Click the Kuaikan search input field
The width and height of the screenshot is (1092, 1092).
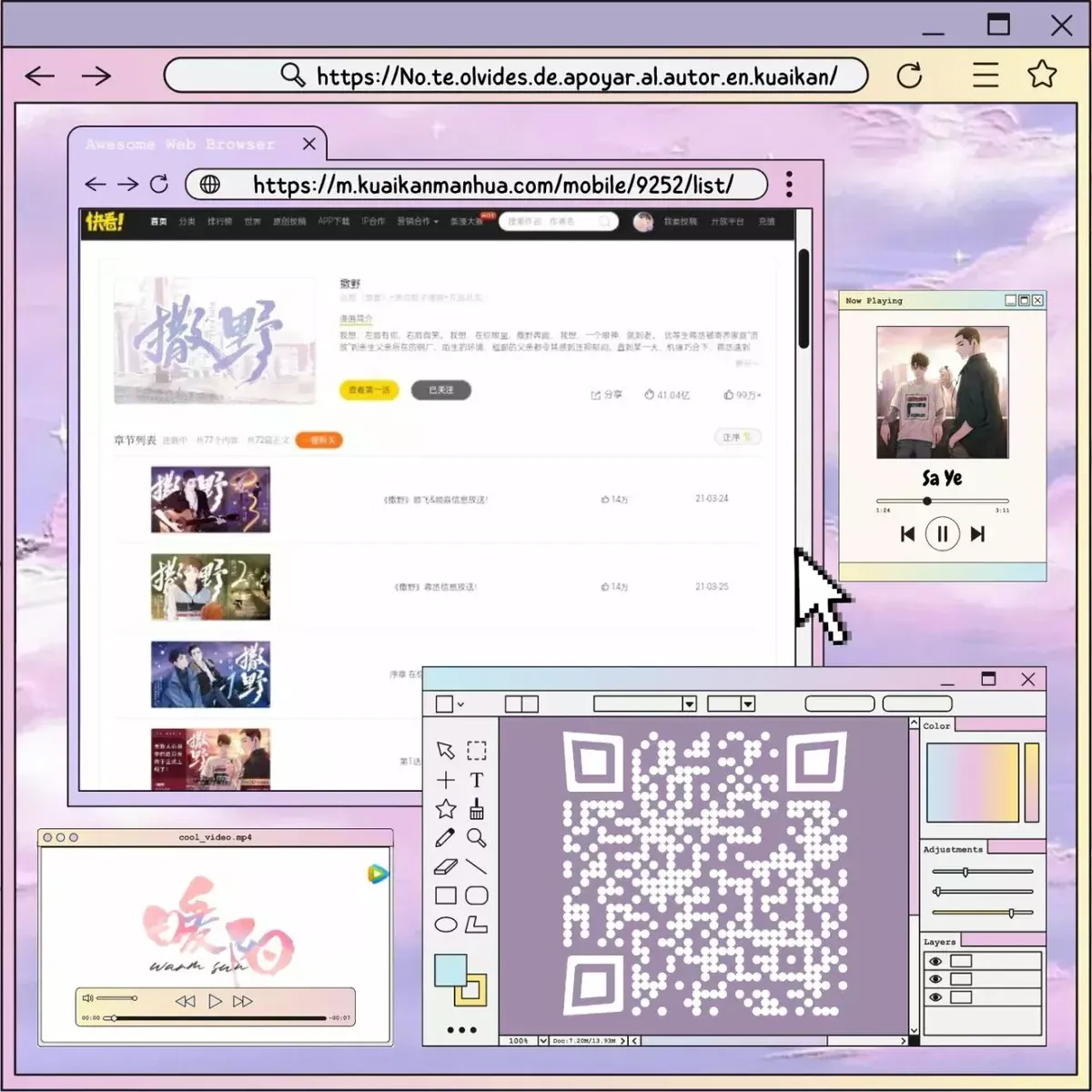point(559,221)
